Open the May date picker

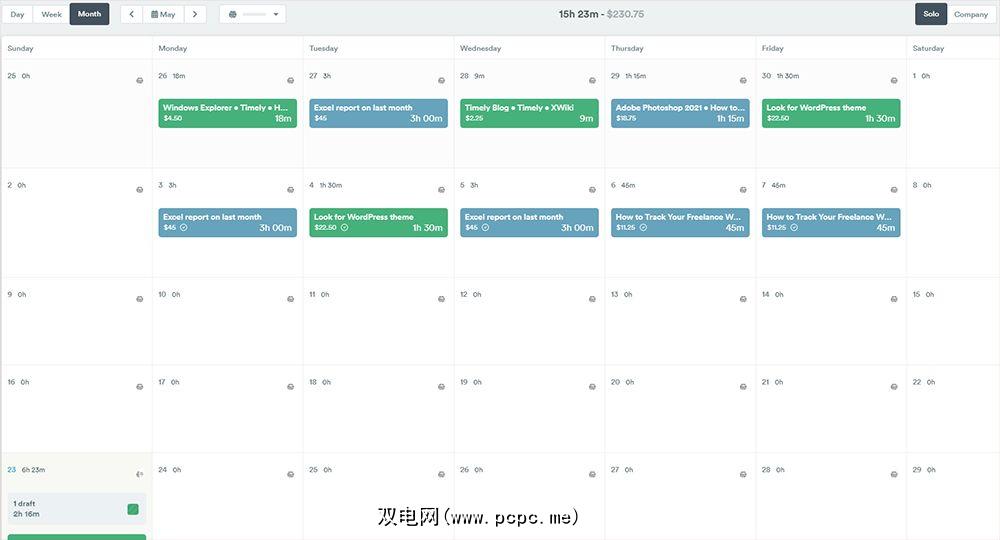[163, 14]
